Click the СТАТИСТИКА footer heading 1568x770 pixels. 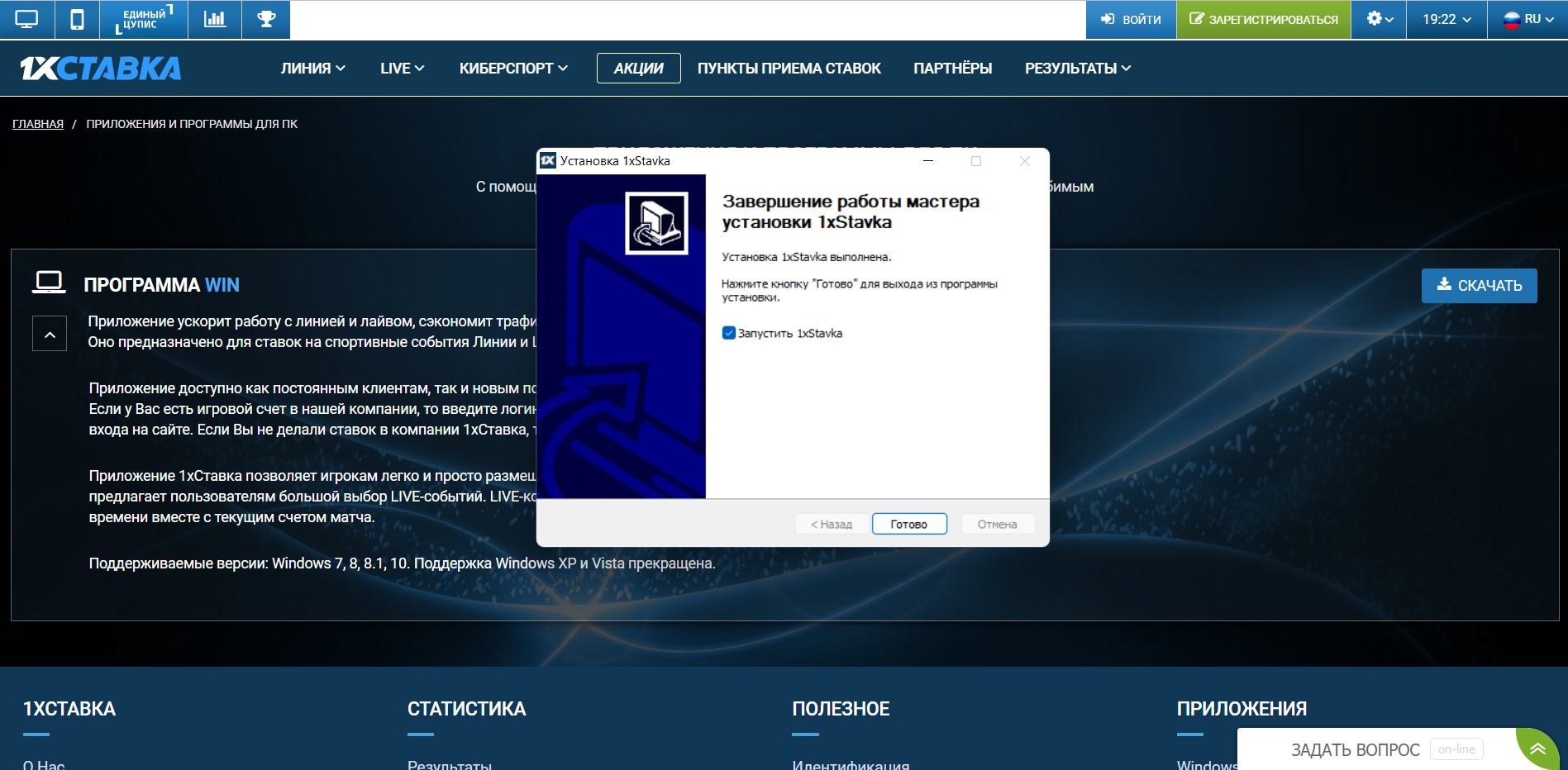click(466, 709)
